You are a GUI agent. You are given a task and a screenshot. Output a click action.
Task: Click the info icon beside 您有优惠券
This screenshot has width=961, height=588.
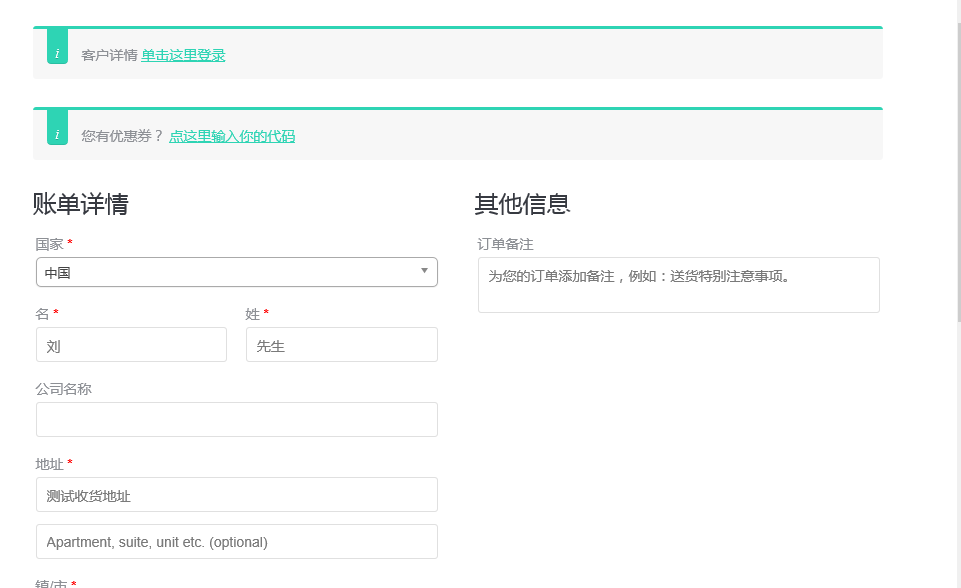coord(57,132)
